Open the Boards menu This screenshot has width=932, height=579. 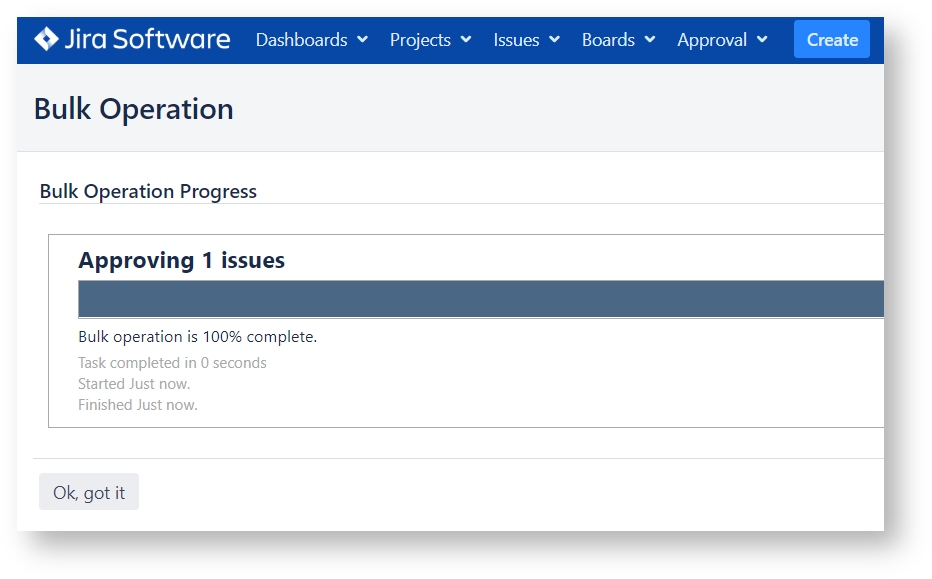pos(618,40)
